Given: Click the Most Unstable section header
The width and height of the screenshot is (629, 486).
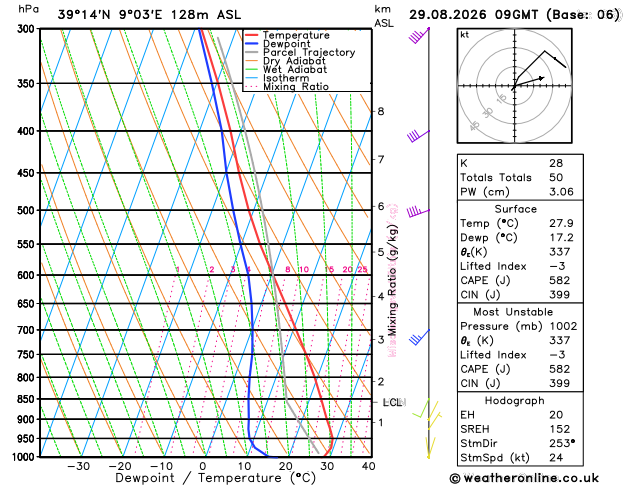Looking at the screenshot, I should pos(513,312).
